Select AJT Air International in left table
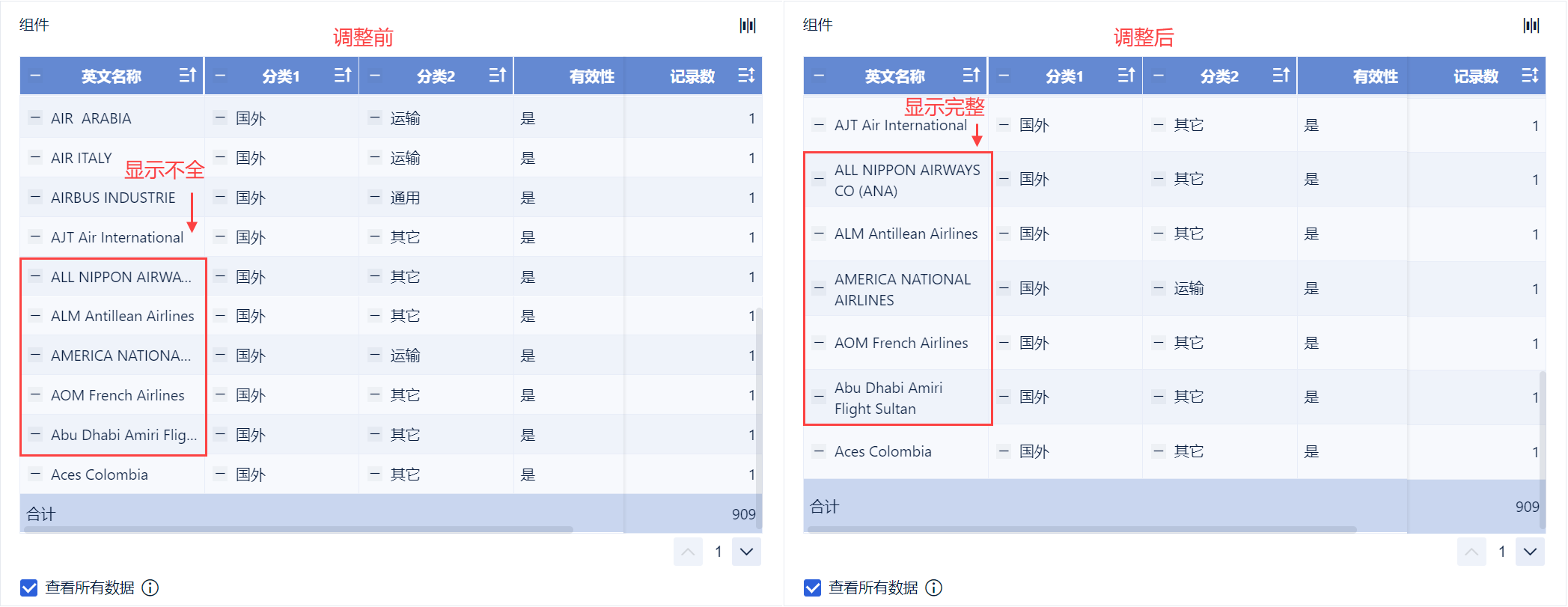The image size is (1568, 607). pos(117,237)
